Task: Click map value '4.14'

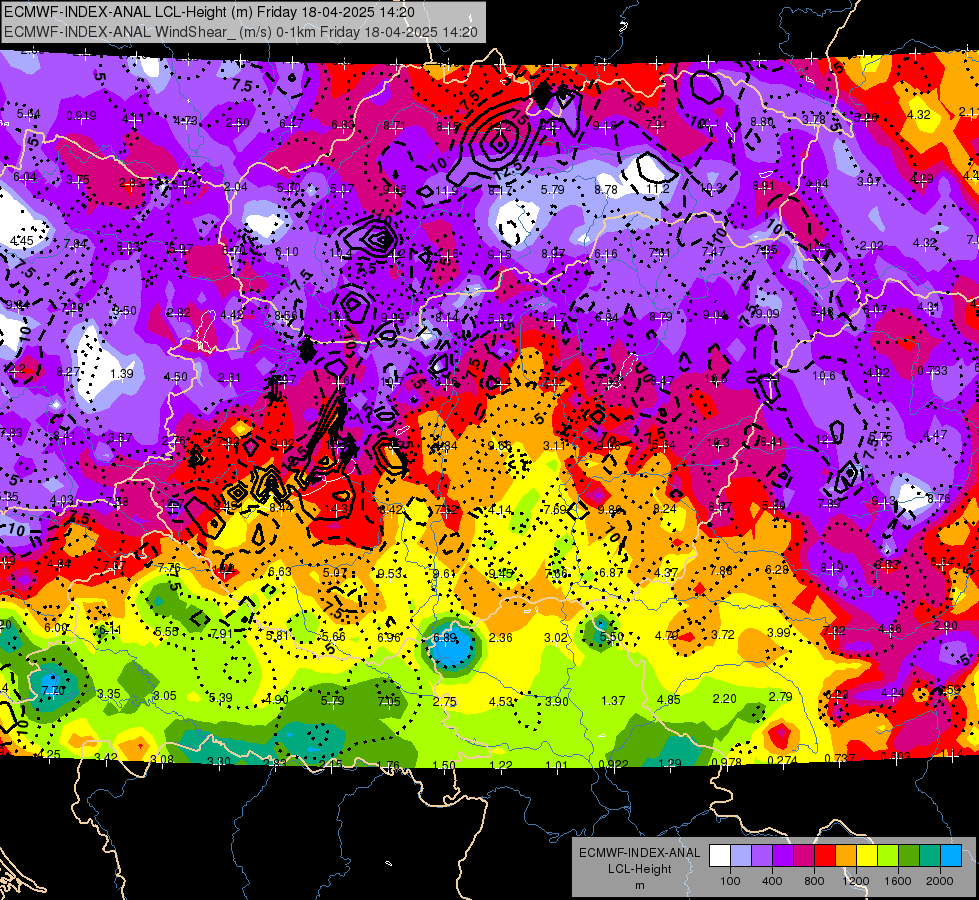Action: pos(500,510)
